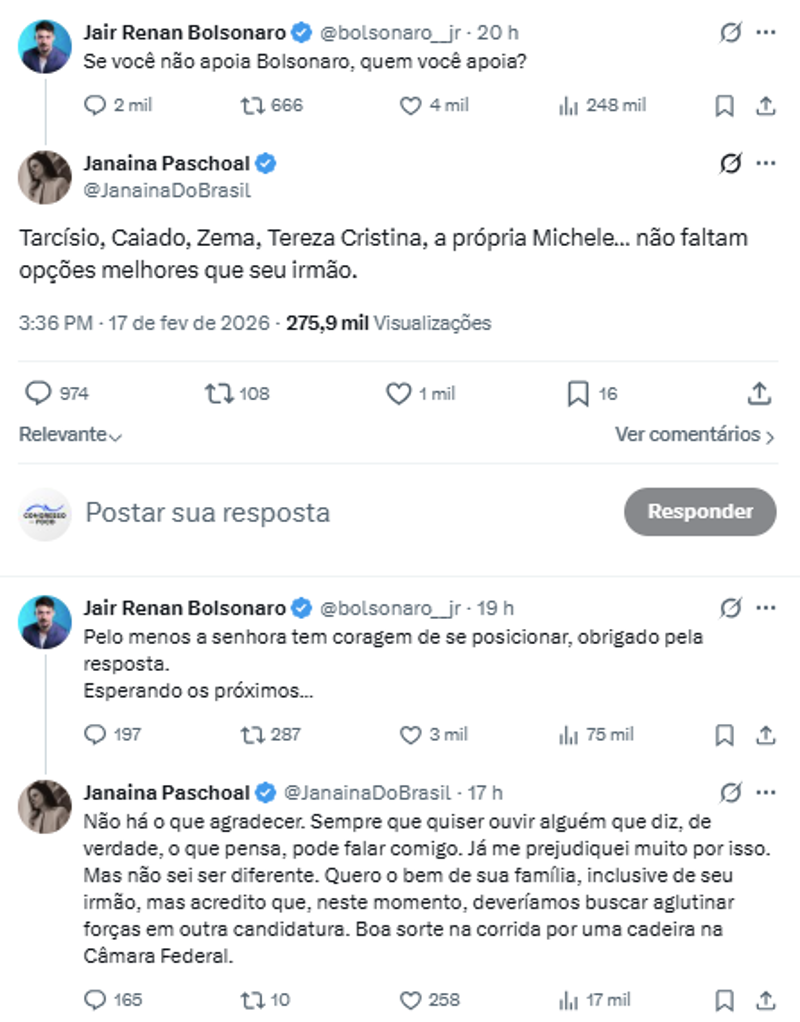Viewport: 800px width, 1022px height.
Task: Bookmark Janaina's main tweet
Action: click(577, 394)
